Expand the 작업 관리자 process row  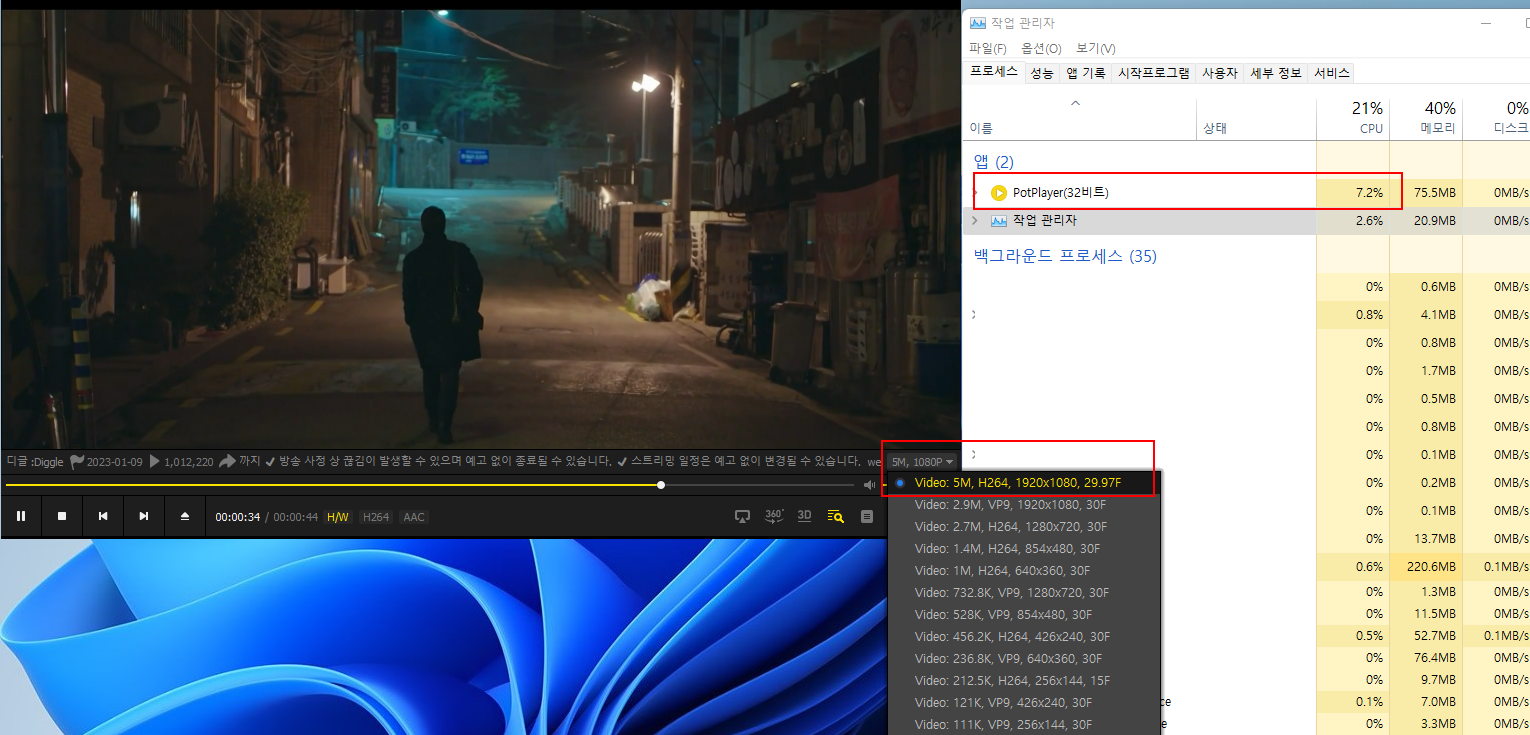[975, 220]
